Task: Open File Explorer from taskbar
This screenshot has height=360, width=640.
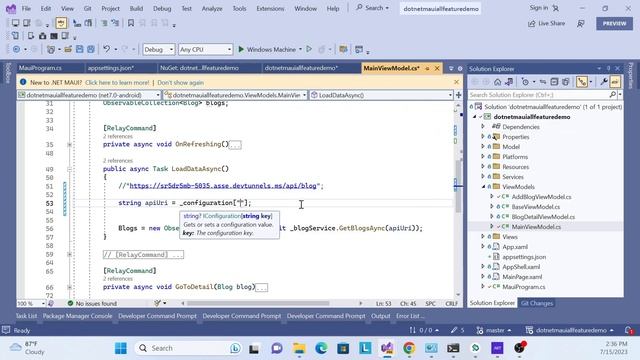Action: (299, 348)
